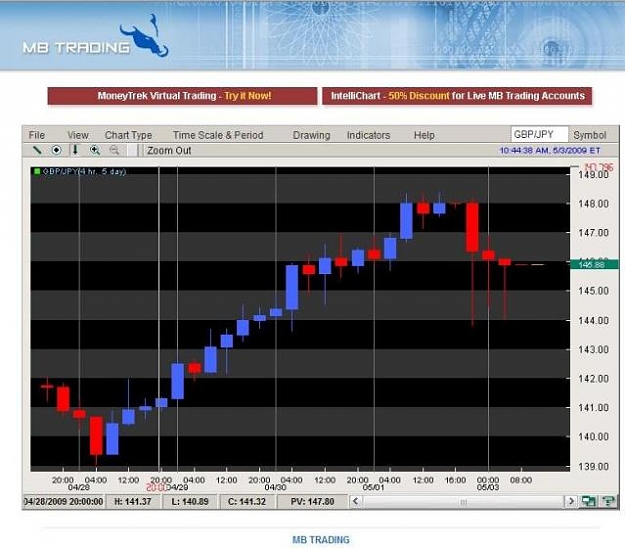The height and width of the screenshot is (549, 625).
Task: Click the 04/28/2009 20:00:00 status field
Action: pyautogui.click(x=64, y=502)
